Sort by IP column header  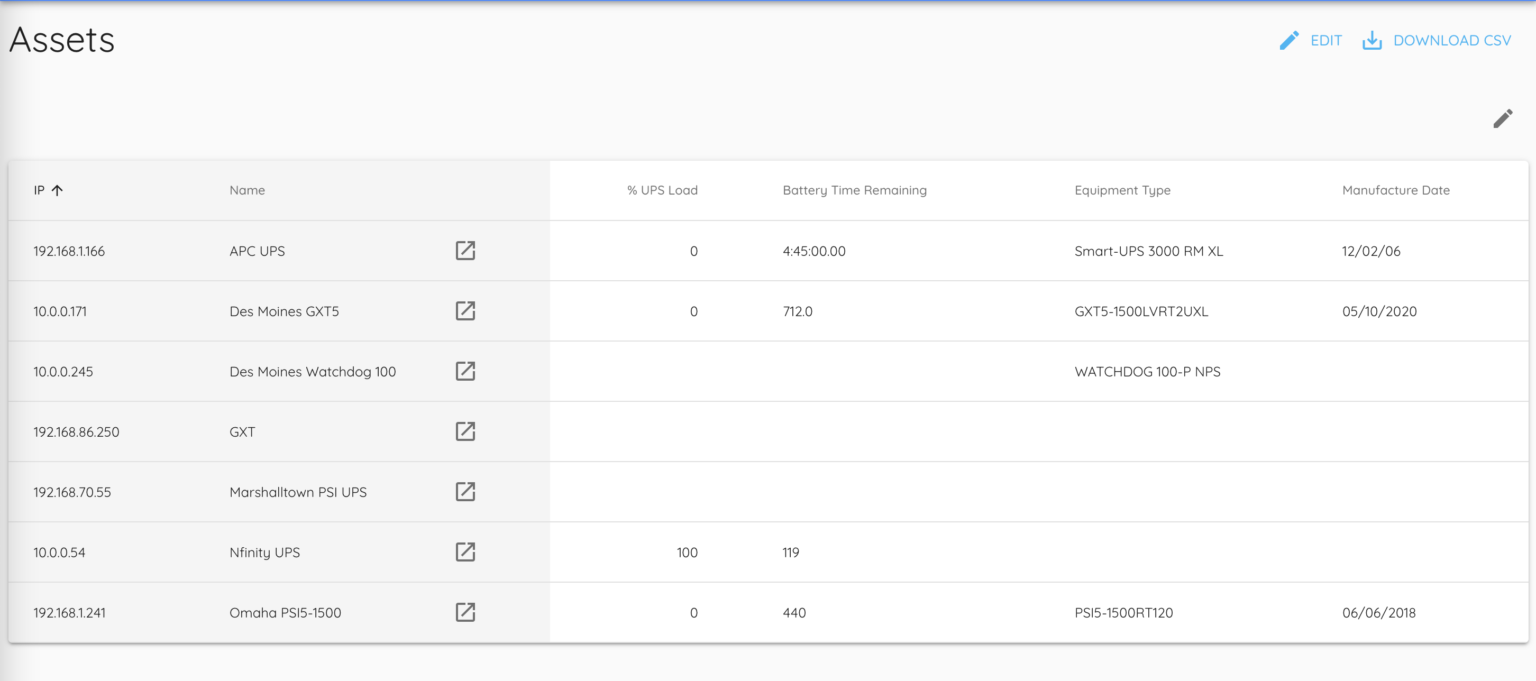coord(39,190)
